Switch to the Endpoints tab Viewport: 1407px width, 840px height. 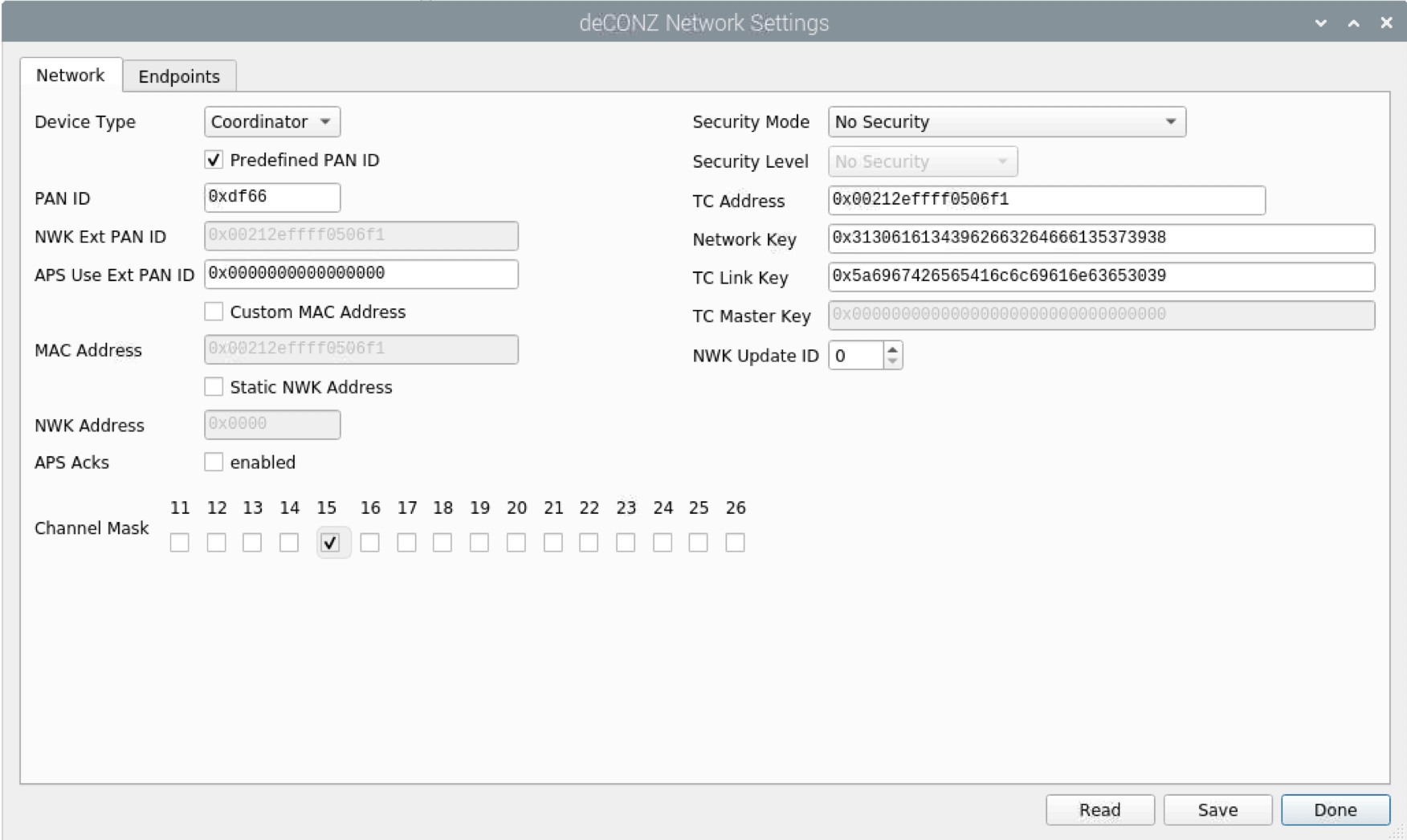(x=178, y=76)
